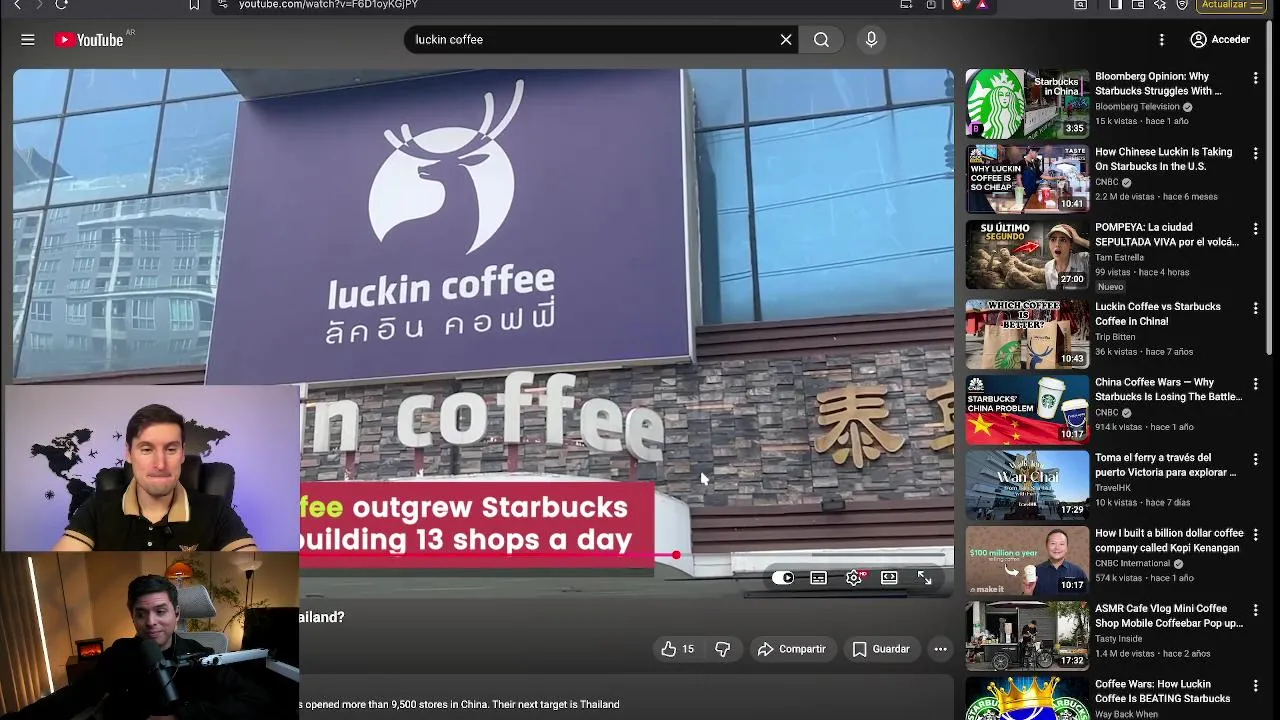Open the Kopi Kenangan video title
Viewport: 1280px width, 720px height.
(x=1169, y=540)
